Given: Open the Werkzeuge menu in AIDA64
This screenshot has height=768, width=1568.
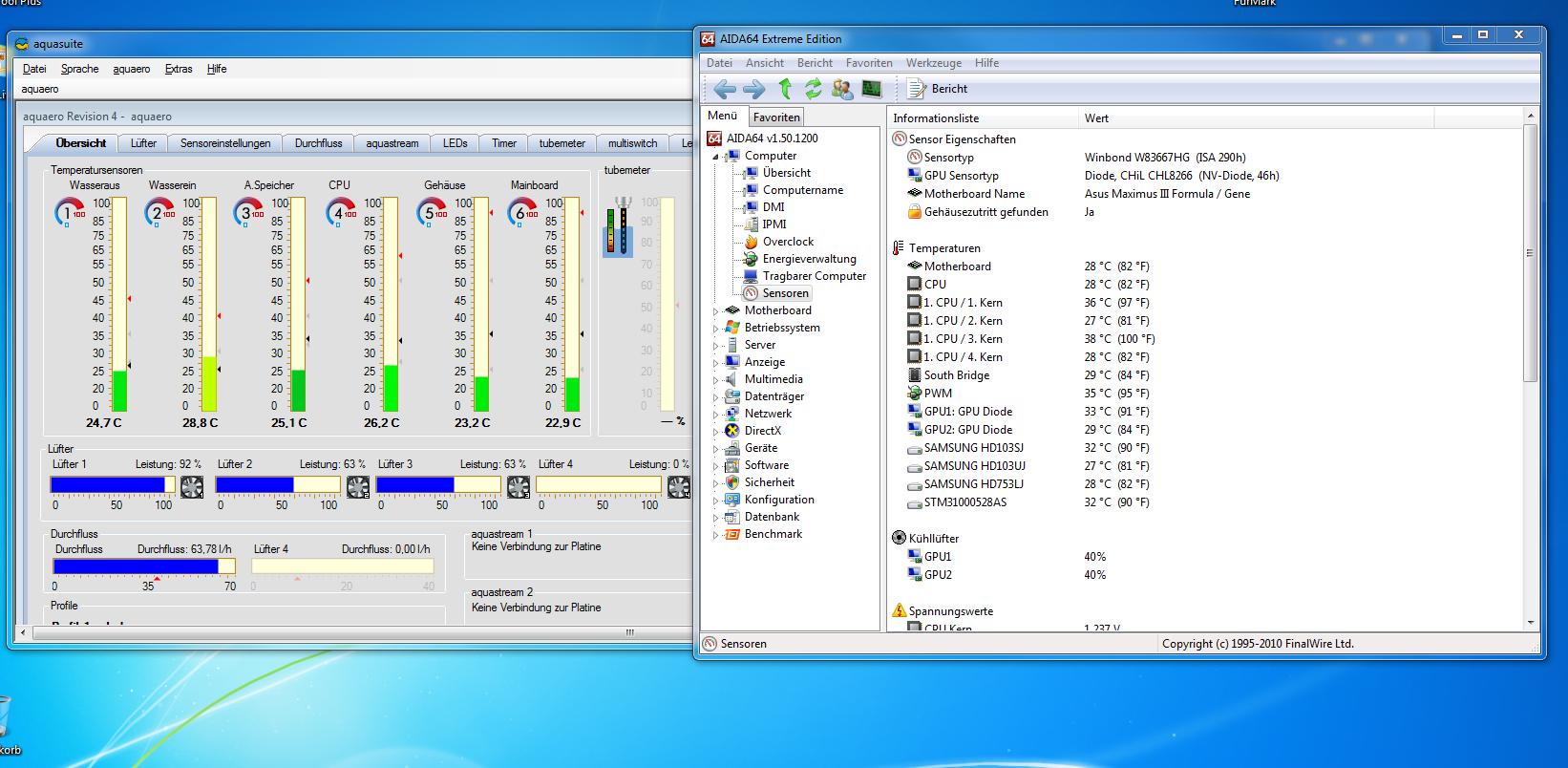Looking at the screenshot, I should (x=933, y=63).
